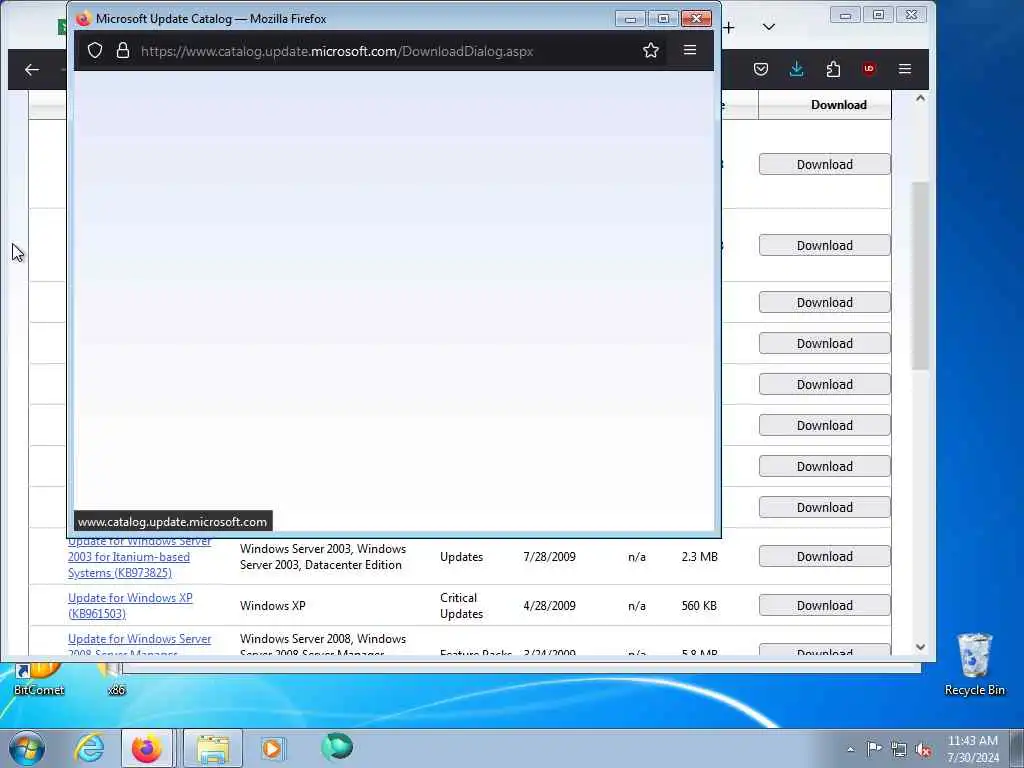The width and height of the screenshot is (1024, 768).
Task: Click the 'Windows XP' products cell
Action: pyautogui.click(x=272, y=605)
